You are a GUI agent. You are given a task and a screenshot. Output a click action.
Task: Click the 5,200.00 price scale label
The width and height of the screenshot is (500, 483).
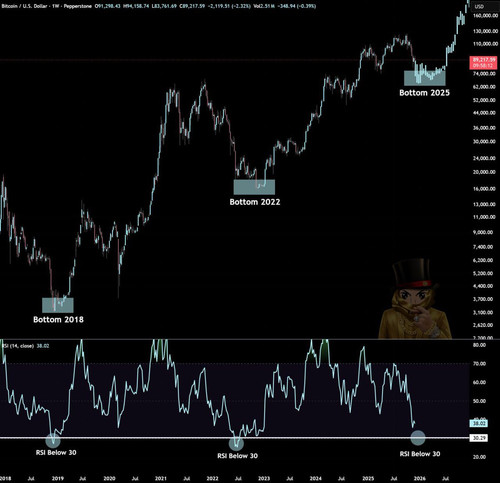[484, 273]
